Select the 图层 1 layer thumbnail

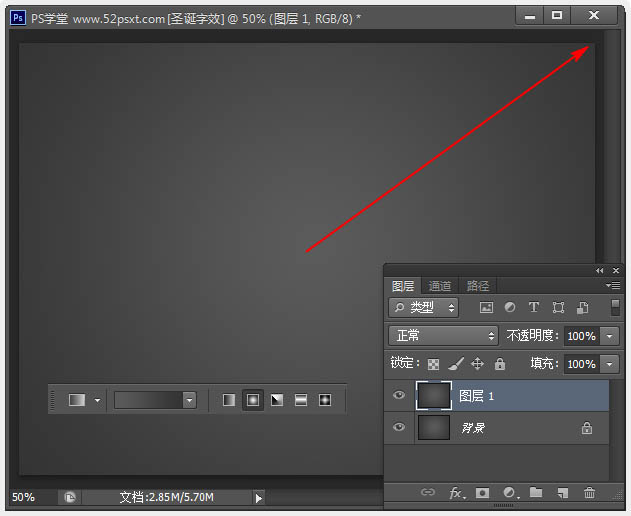(434, 396)
